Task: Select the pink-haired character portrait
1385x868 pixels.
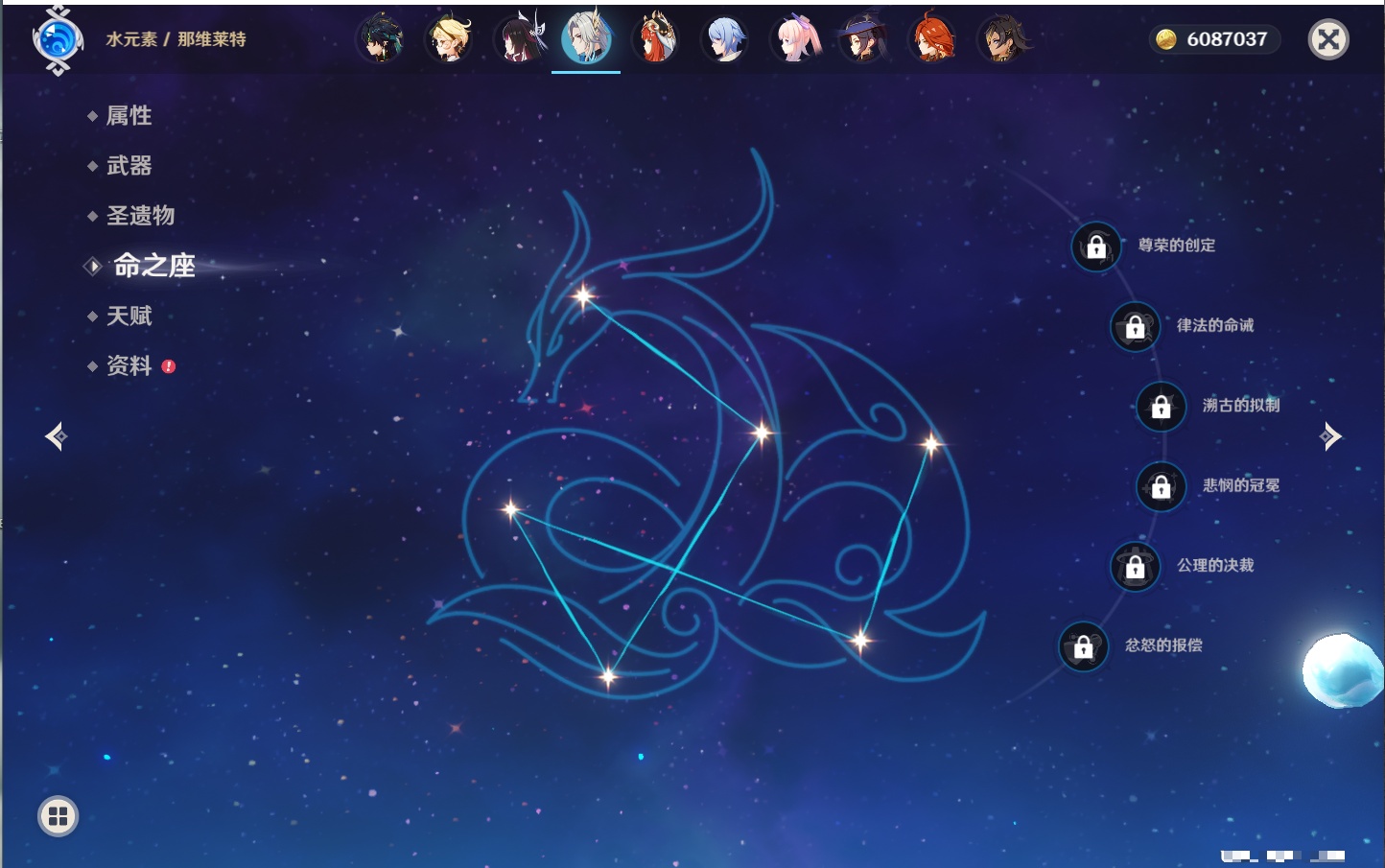Action: point(794,39)
